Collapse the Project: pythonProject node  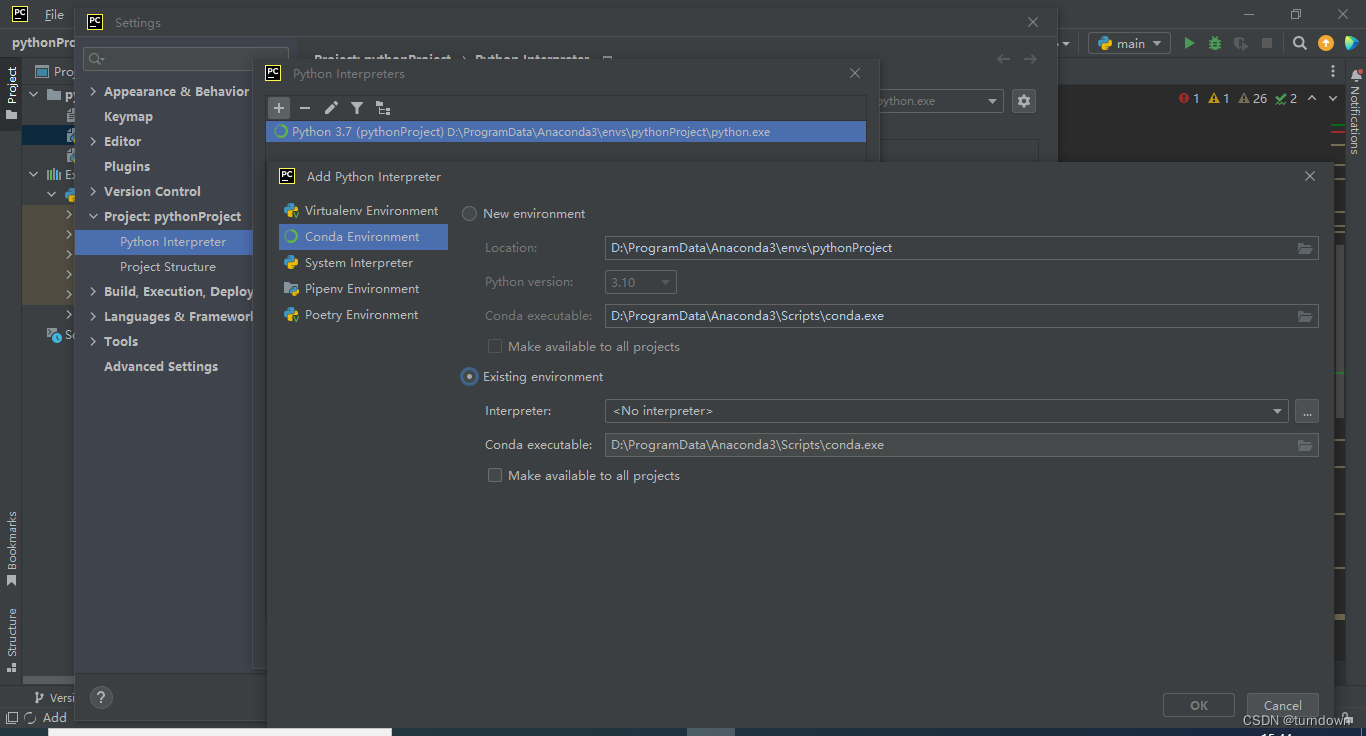coord(93,217)
